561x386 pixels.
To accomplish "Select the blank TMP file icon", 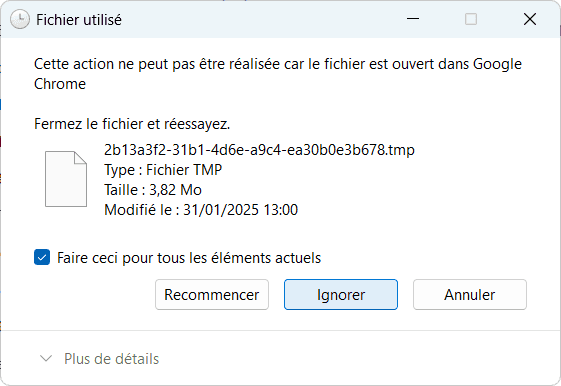I will pyautogui.click(x=66, y=179).
